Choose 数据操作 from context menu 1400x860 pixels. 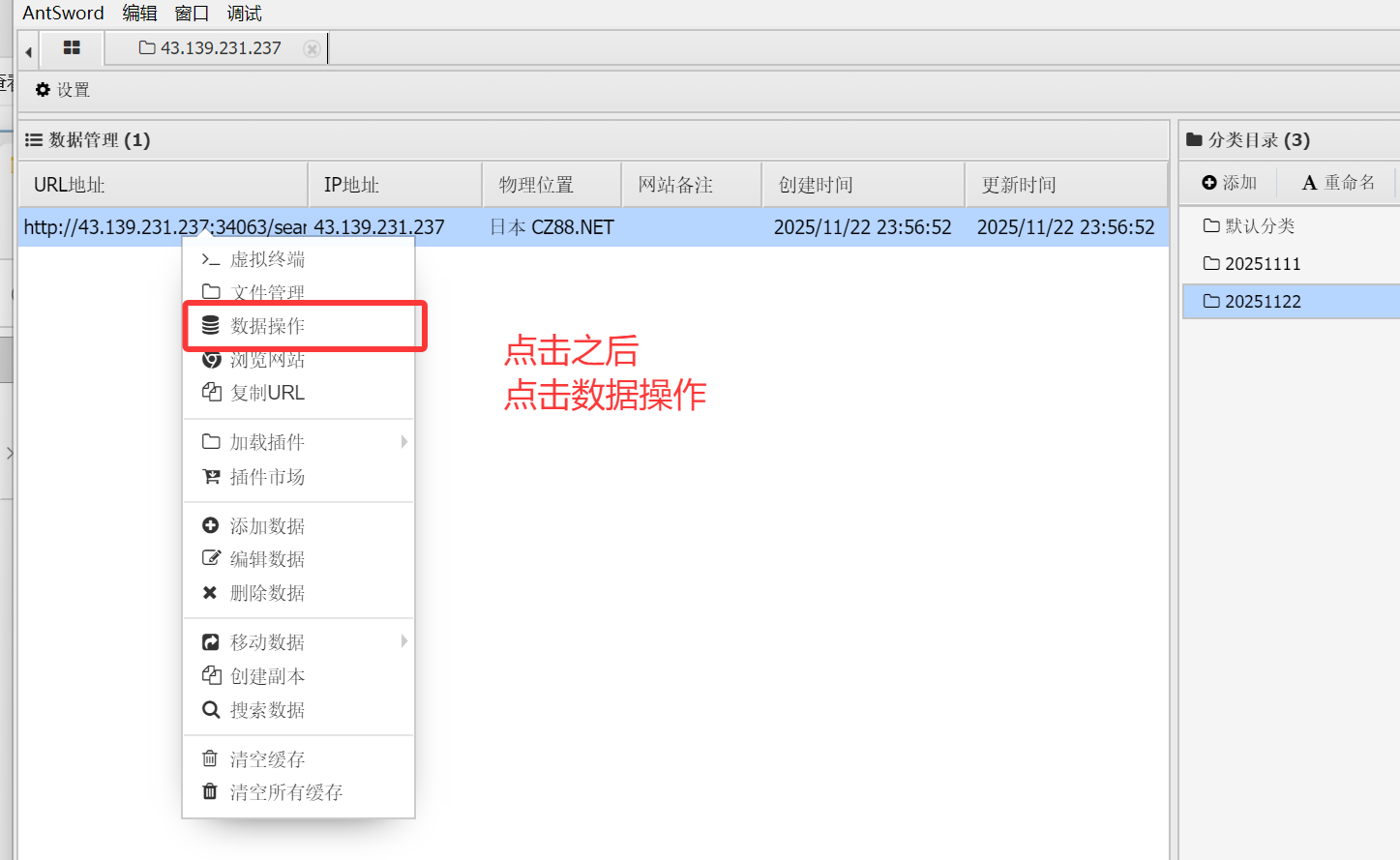(299, 326)
